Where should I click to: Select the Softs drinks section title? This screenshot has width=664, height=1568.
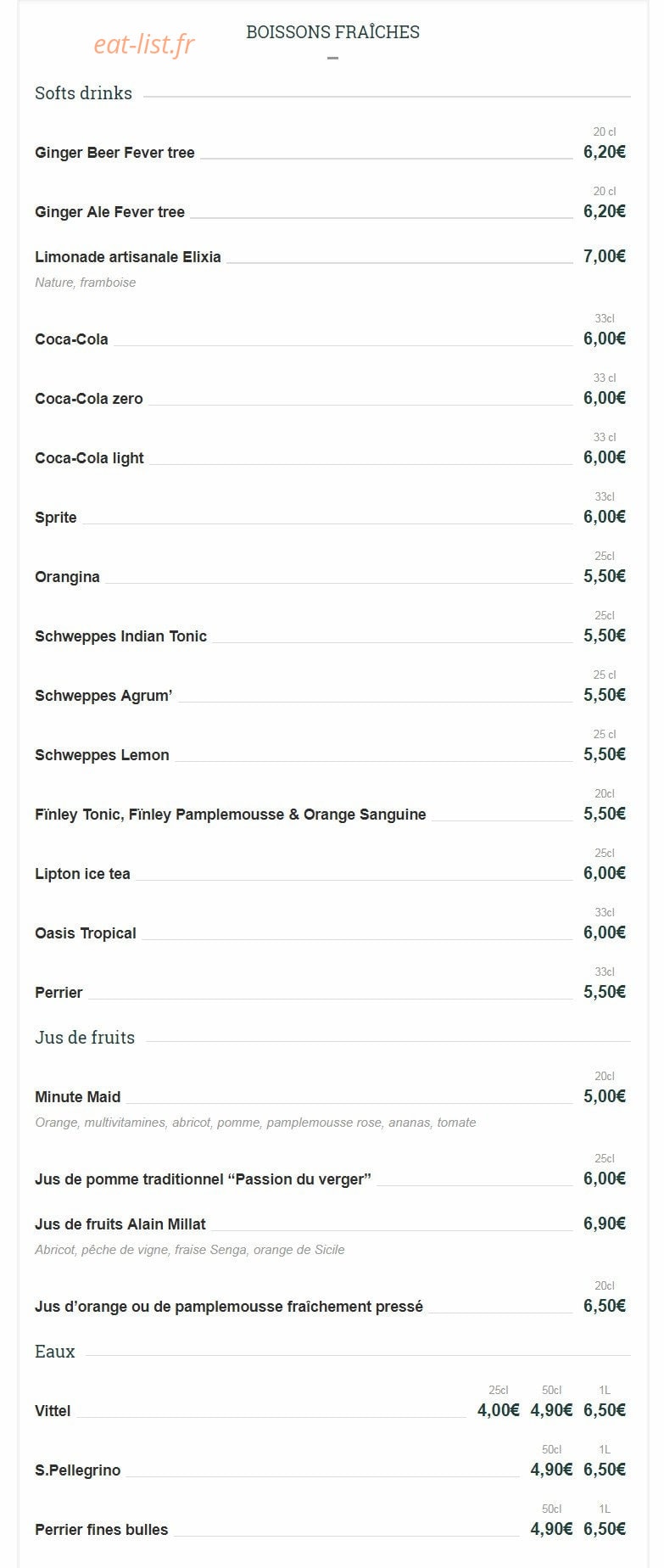click(83, 93)
